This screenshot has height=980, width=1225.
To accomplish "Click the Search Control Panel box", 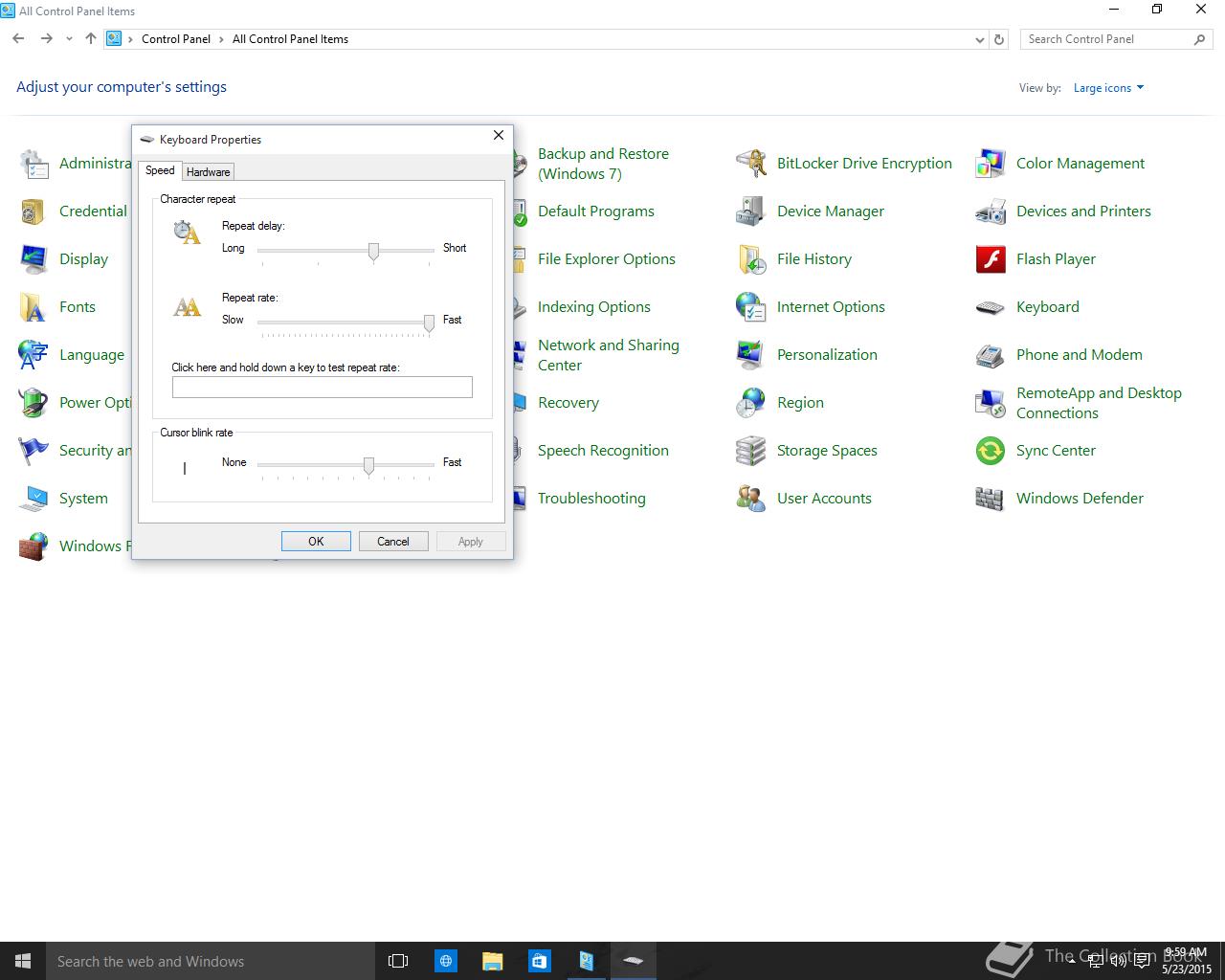I will (1116, 39).
